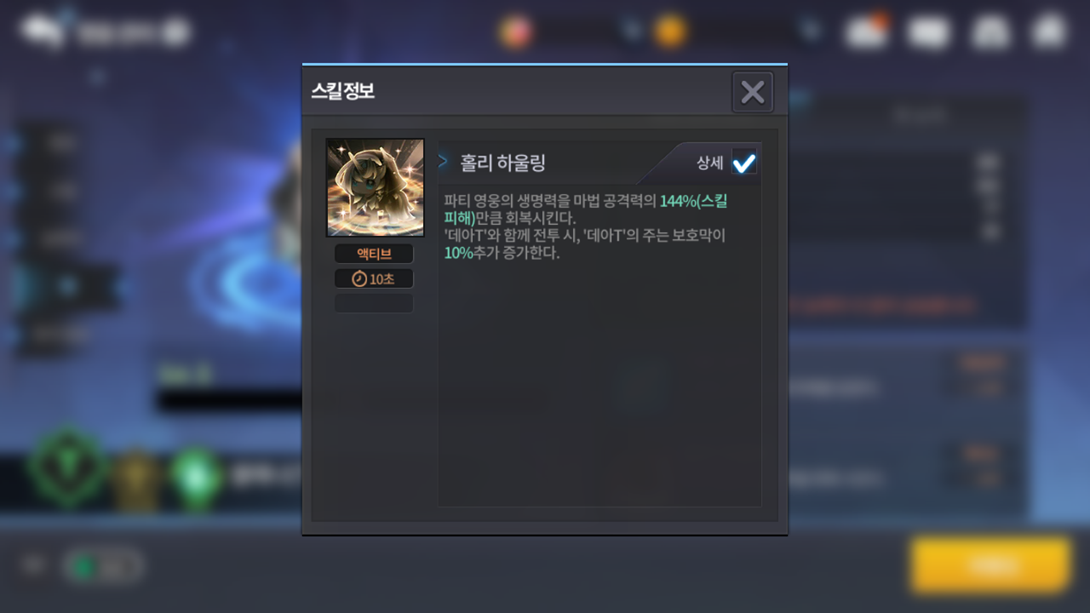Click the yellow button at bottom right
Image resolution: width=1090 pixels, height=613 pixels.
(991, 565)
